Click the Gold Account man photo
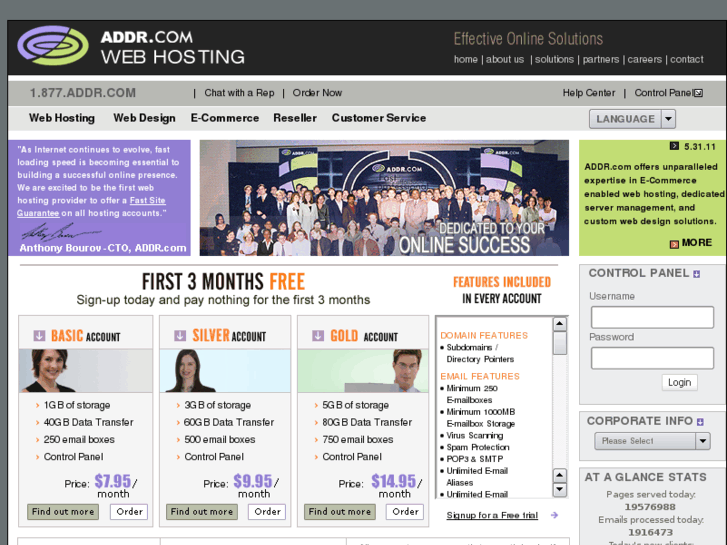Screen dimensions: 727x545 (363, 371)
